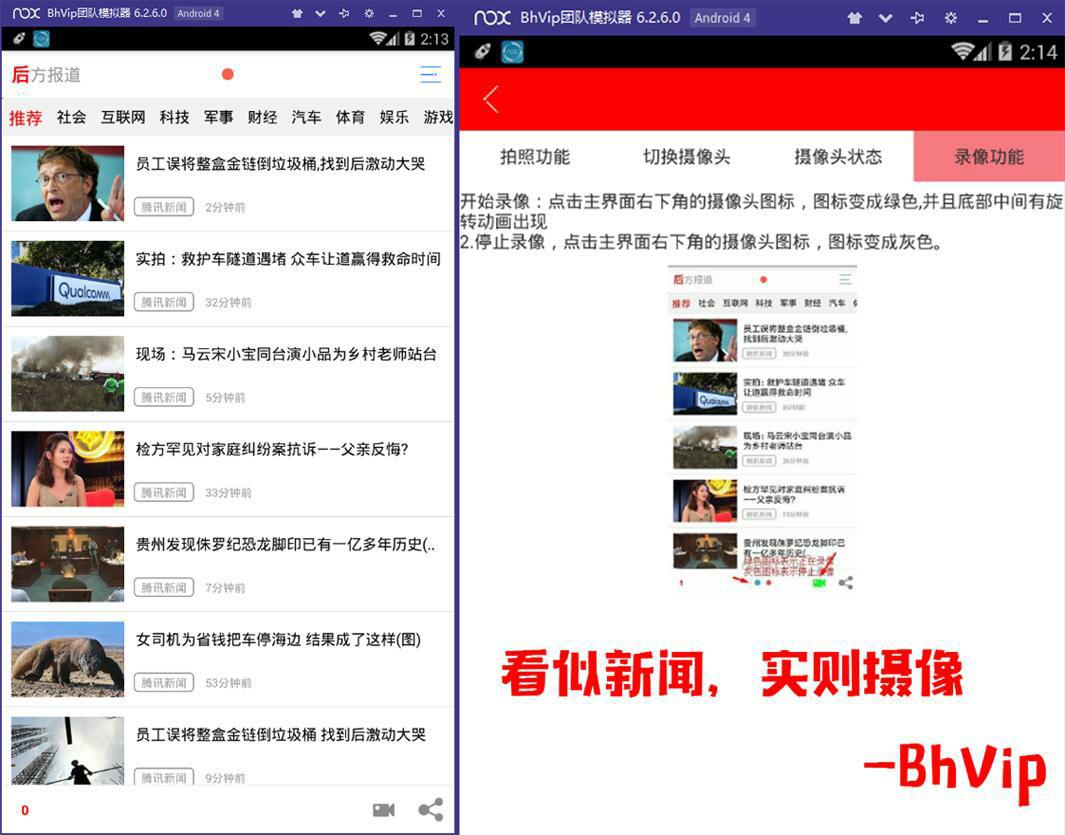Select the 财经 category tab
The width and height of the screenshot is (1065, 835).
click(x=262, y=117)
